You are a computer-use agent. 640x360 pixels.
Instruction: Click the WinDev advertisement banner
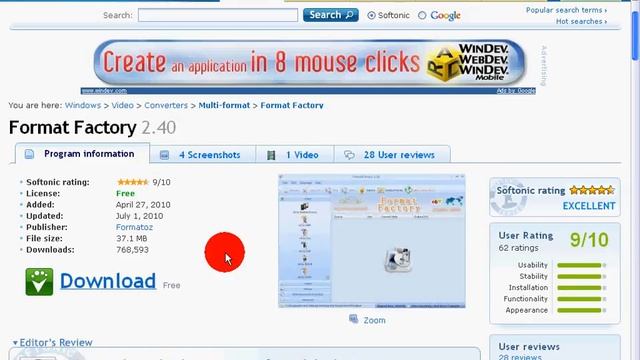coord(309,63)
